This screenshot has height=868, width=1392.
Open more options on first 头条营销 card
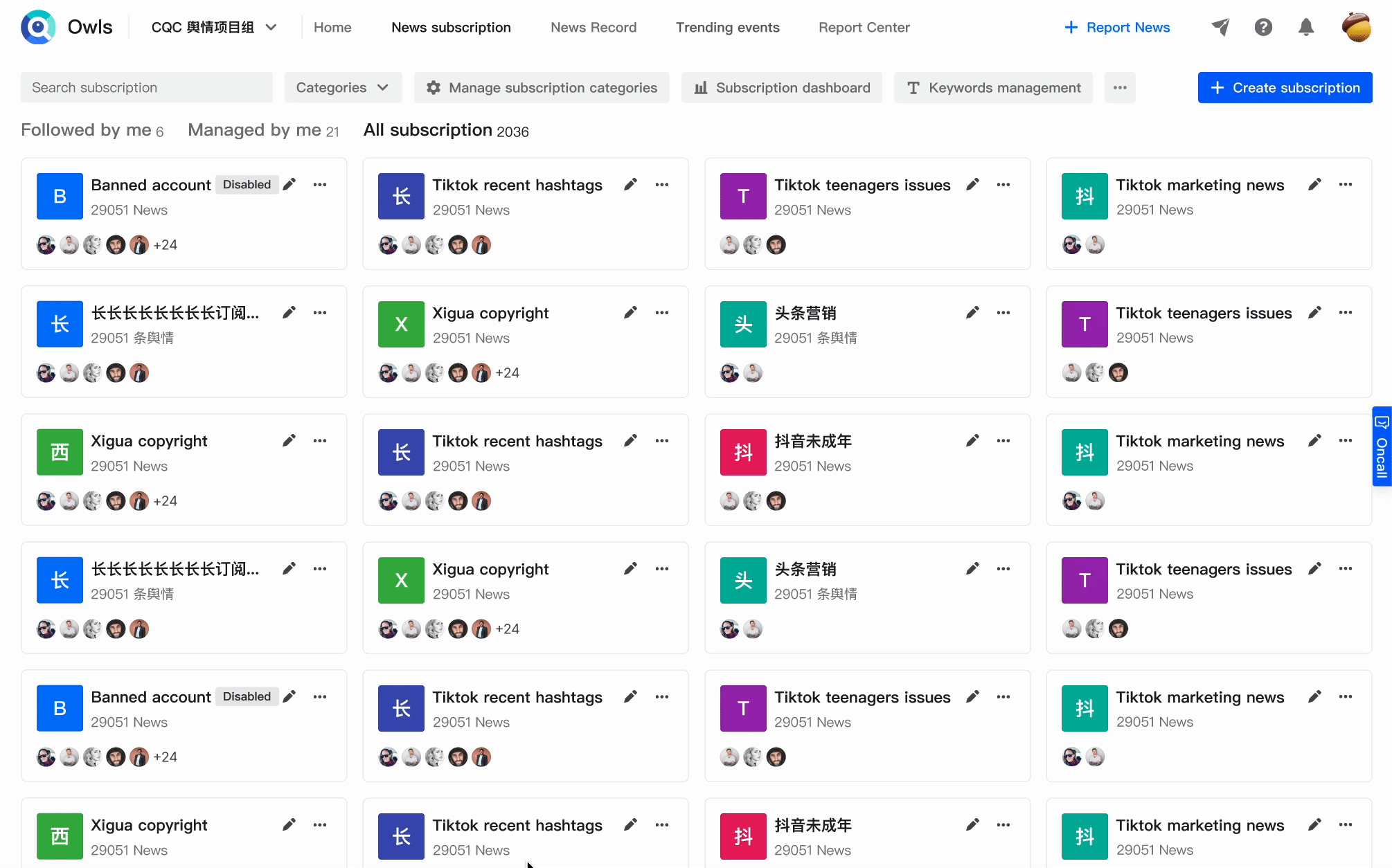(x=1003, y=312)
